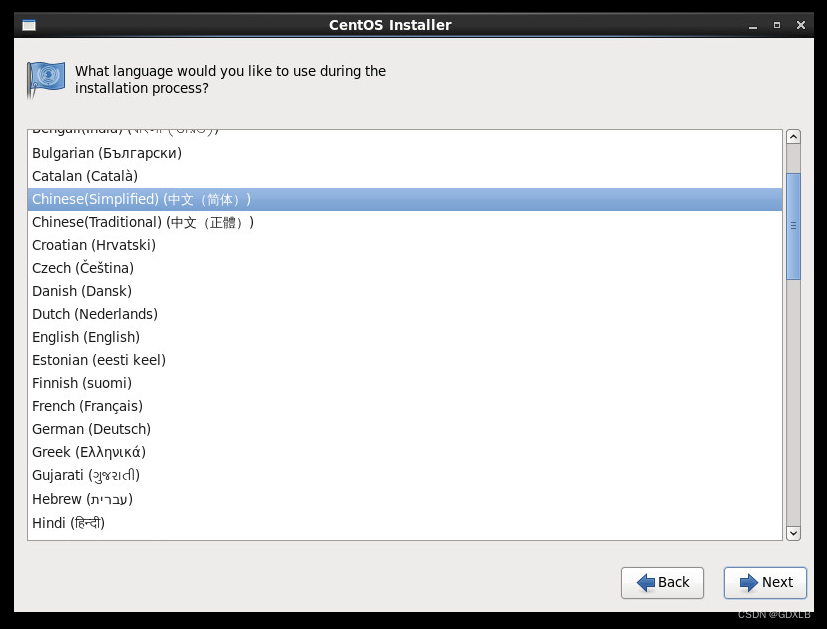Pick Danish (Dansk) language

point(80,291)
